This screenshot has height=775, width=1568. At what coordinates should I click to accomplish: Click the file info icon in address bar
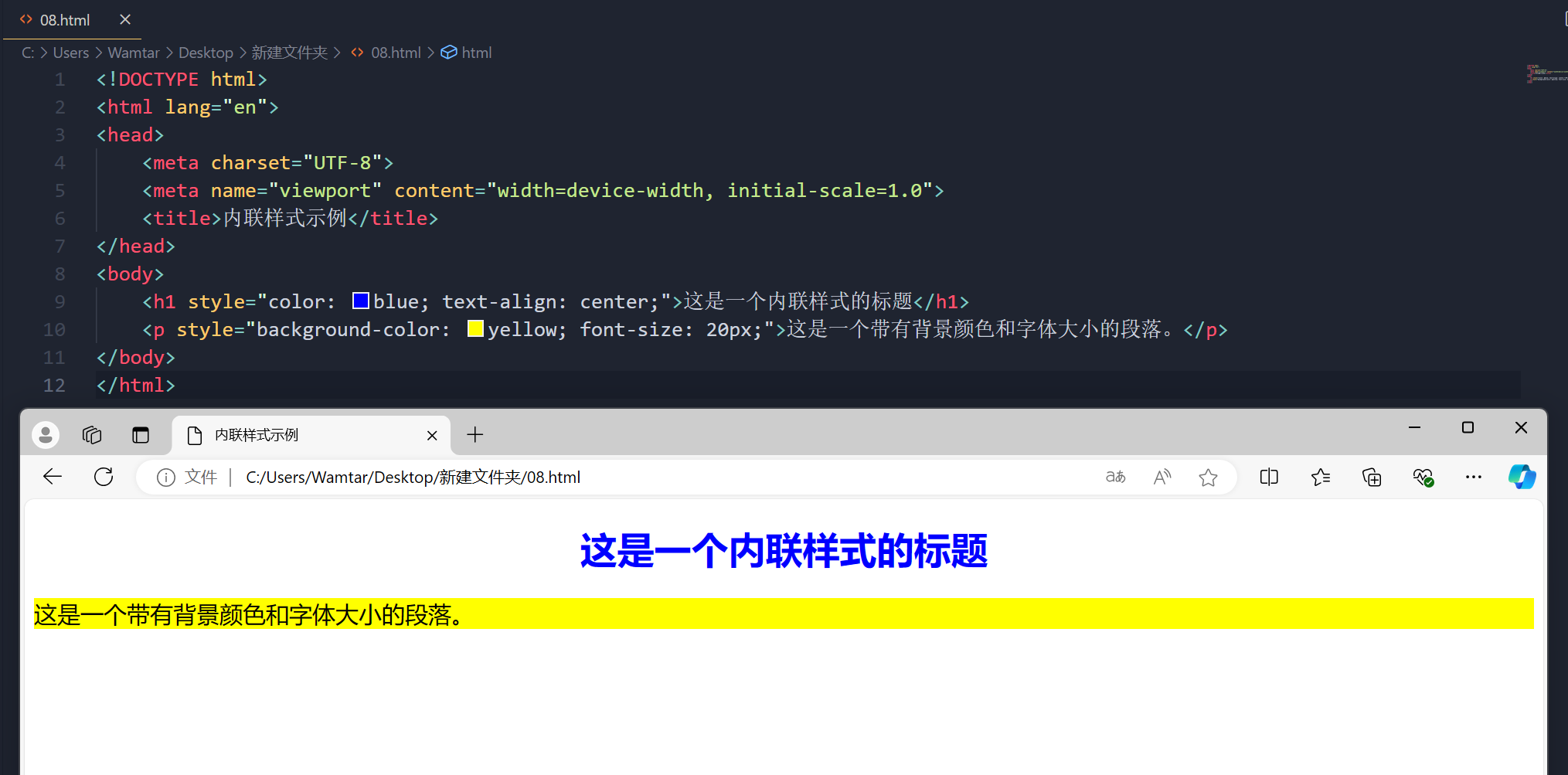tap(166, 478)
